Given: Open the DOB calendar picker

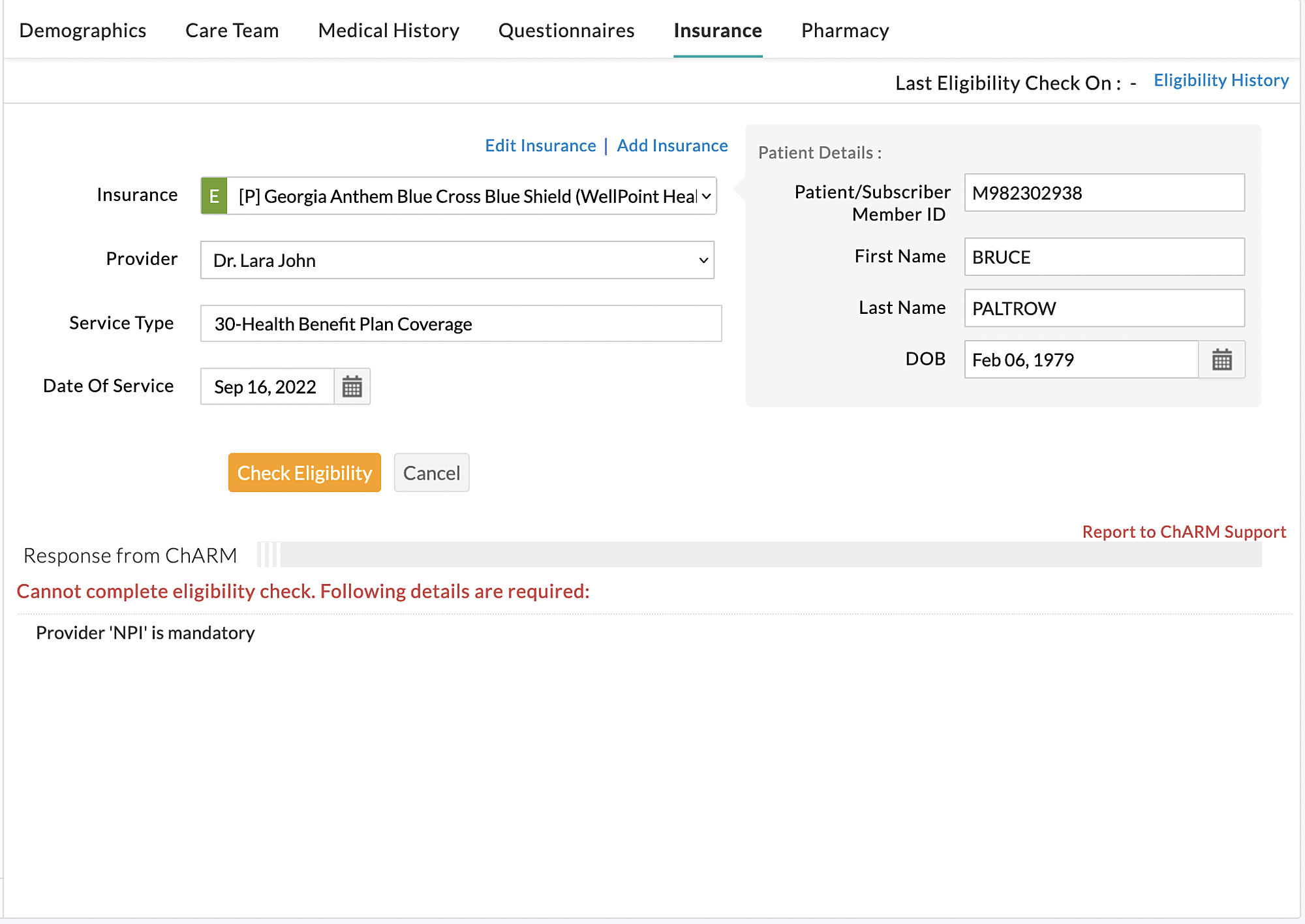Looking at the screenshot, I should point(1222,360).
